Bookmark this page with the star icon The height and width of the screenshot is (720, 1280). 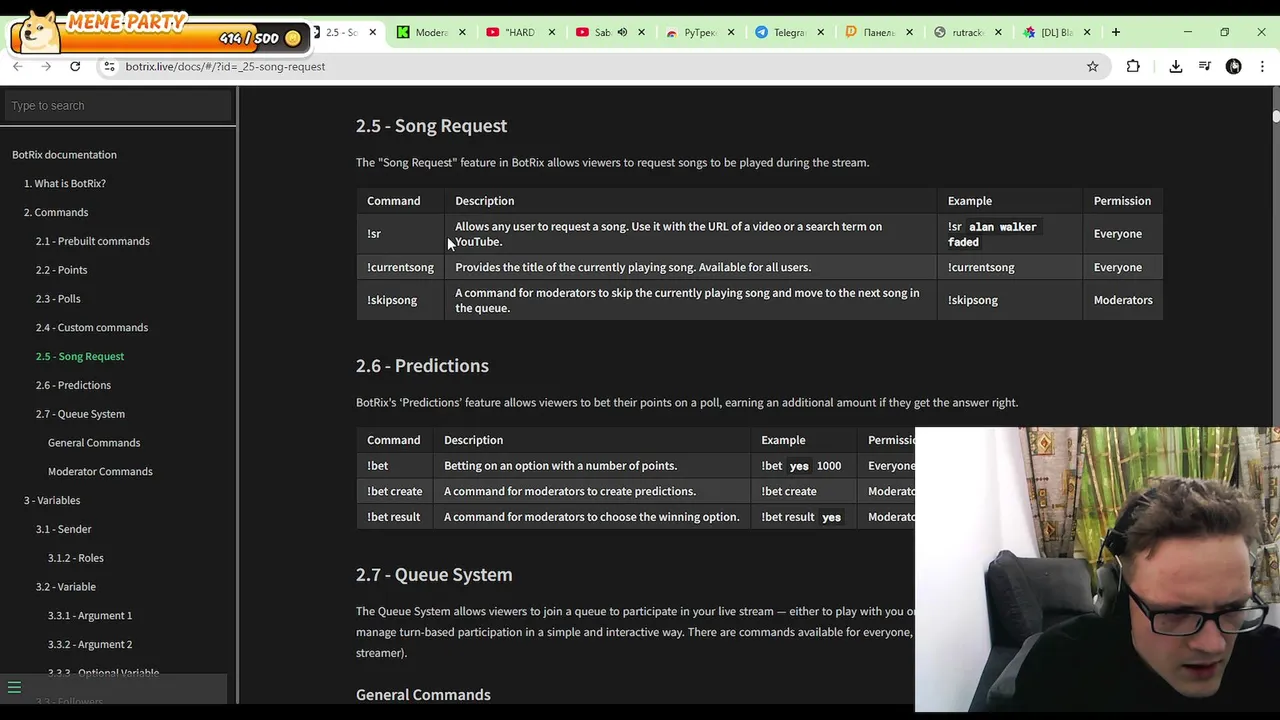(1092, 66)
